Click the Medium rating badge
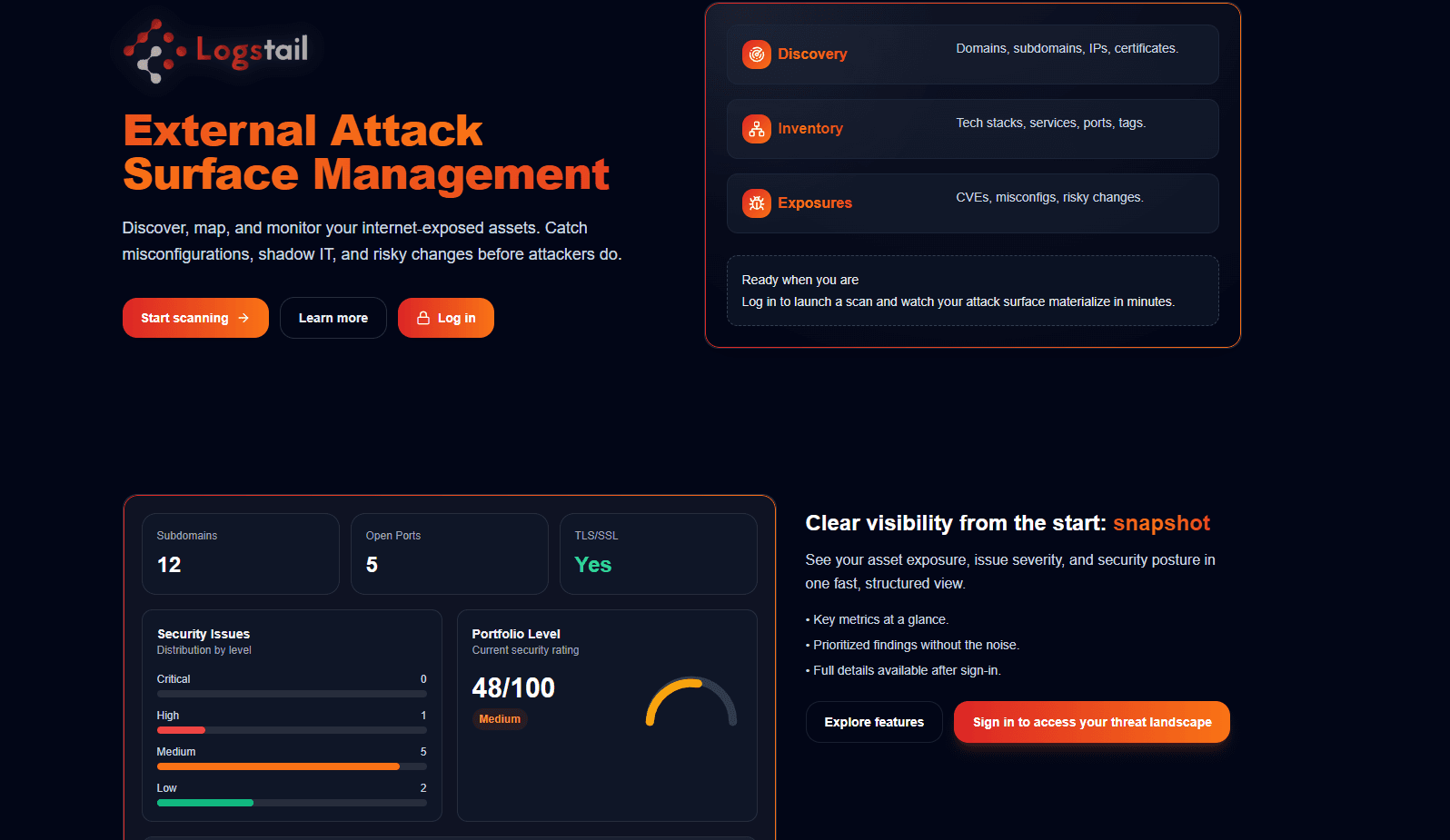This screenshot has width=1450, height=840. (x=500, y=719)
